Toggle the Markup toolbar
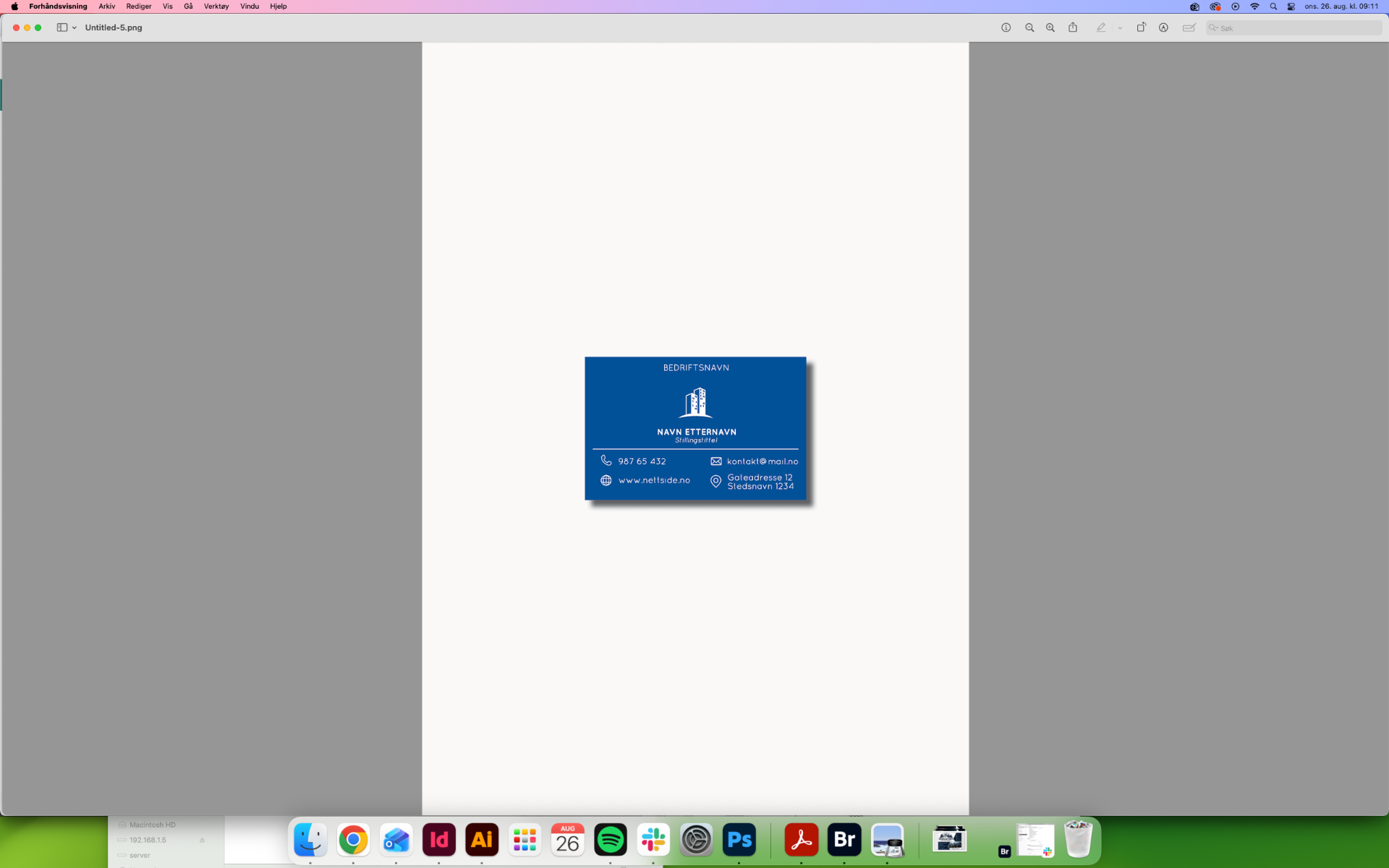 pyautogui.click(x=1163, y=27)
